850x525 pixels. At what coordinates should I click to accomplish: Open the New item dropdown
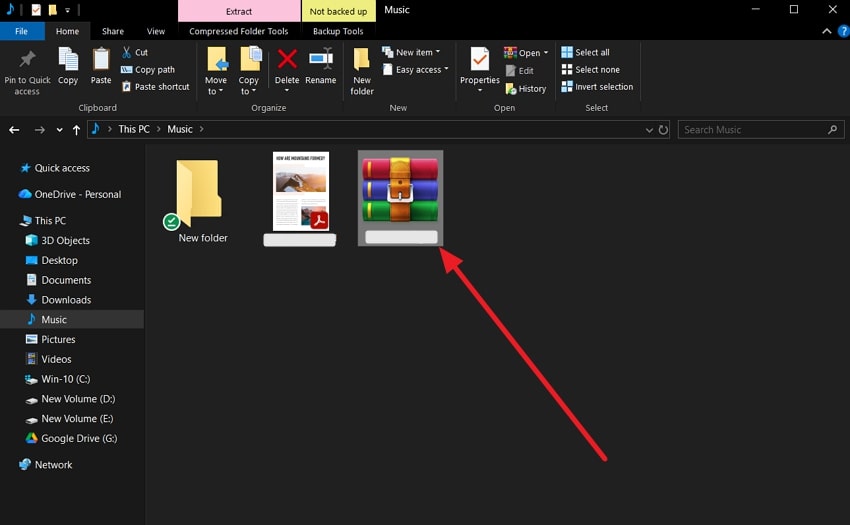click(411, 52)
